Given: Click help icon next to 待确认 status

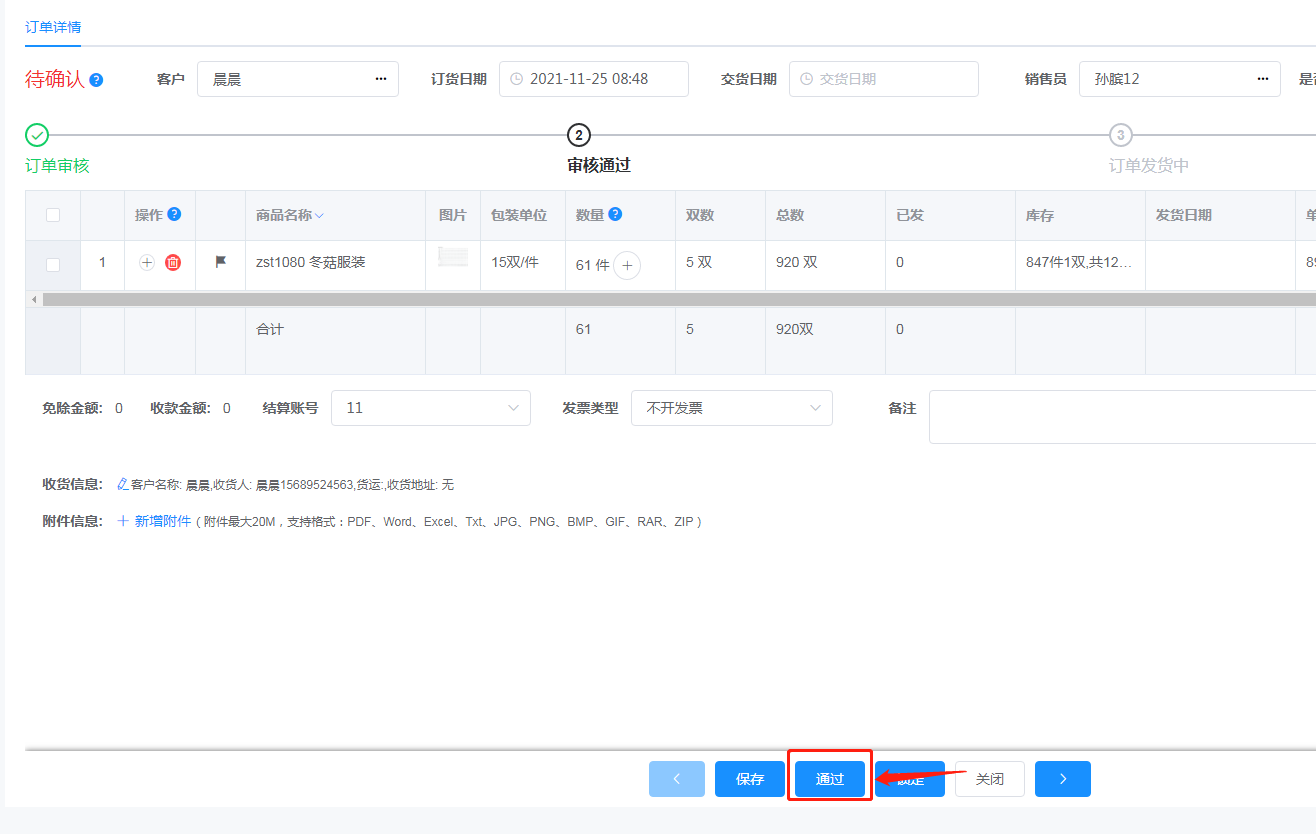Looking at the screenshot, I should pyautogui.click(x=96, y=80).
